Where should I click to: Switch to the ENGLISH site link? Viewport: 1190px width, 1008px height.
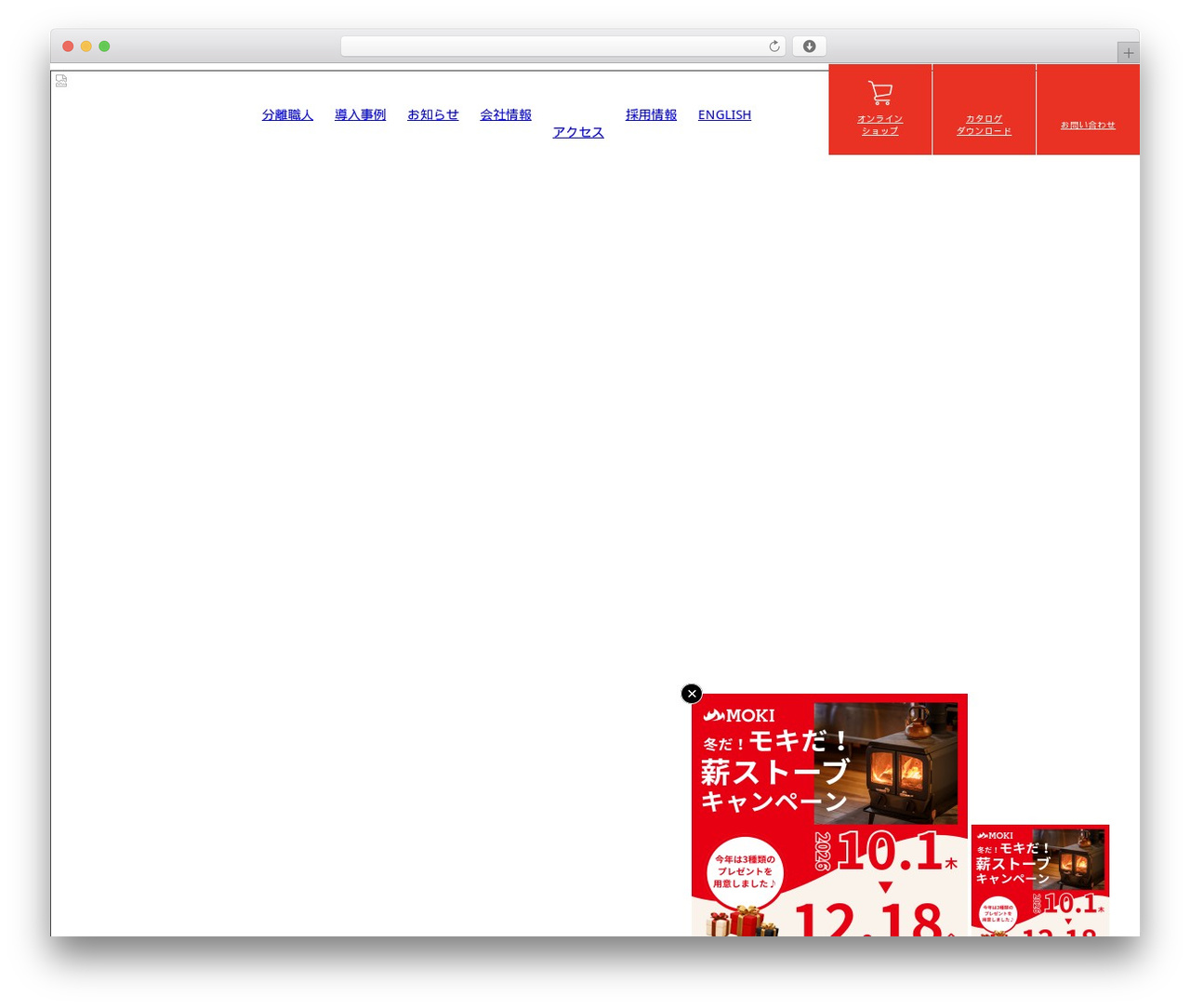pos(724,115)
